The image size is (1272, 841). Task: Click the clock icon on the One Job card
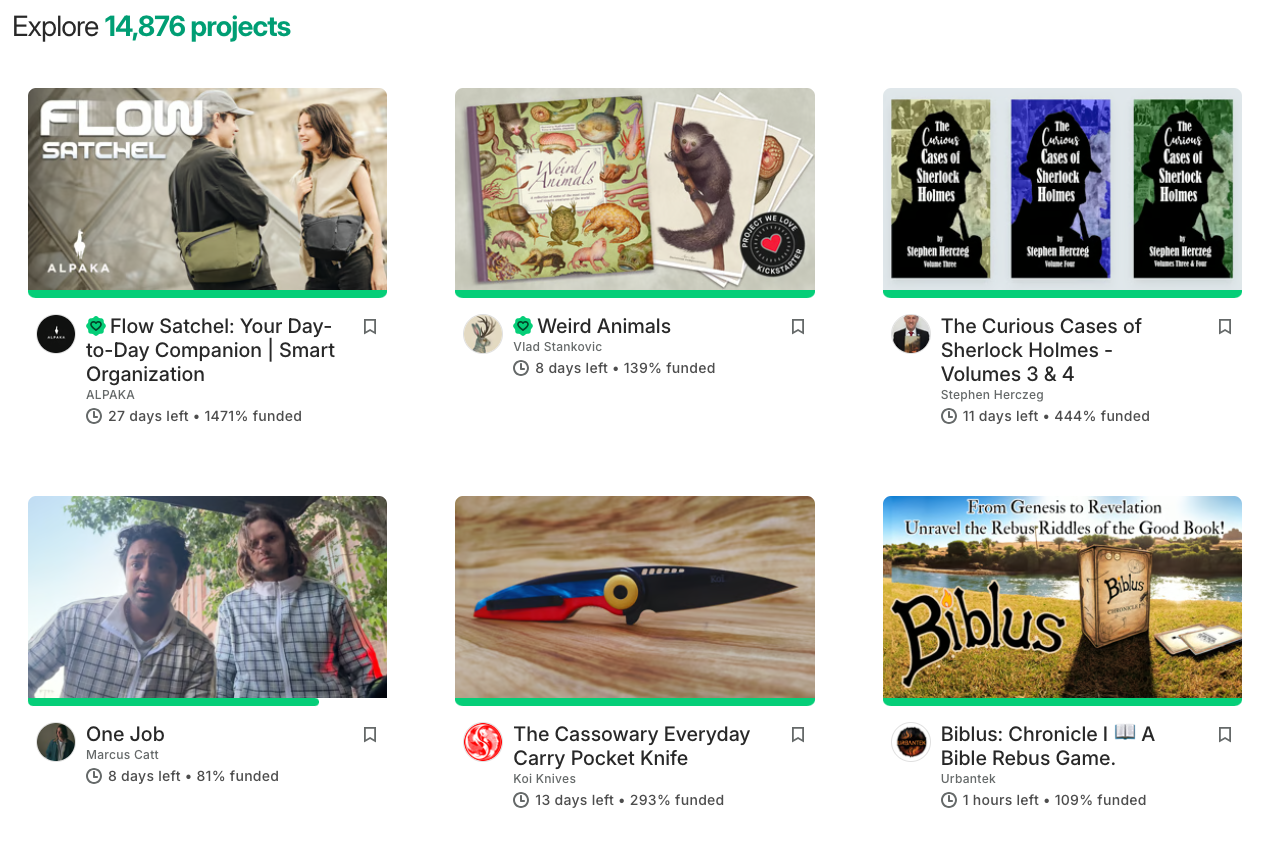tap(92, 775)
